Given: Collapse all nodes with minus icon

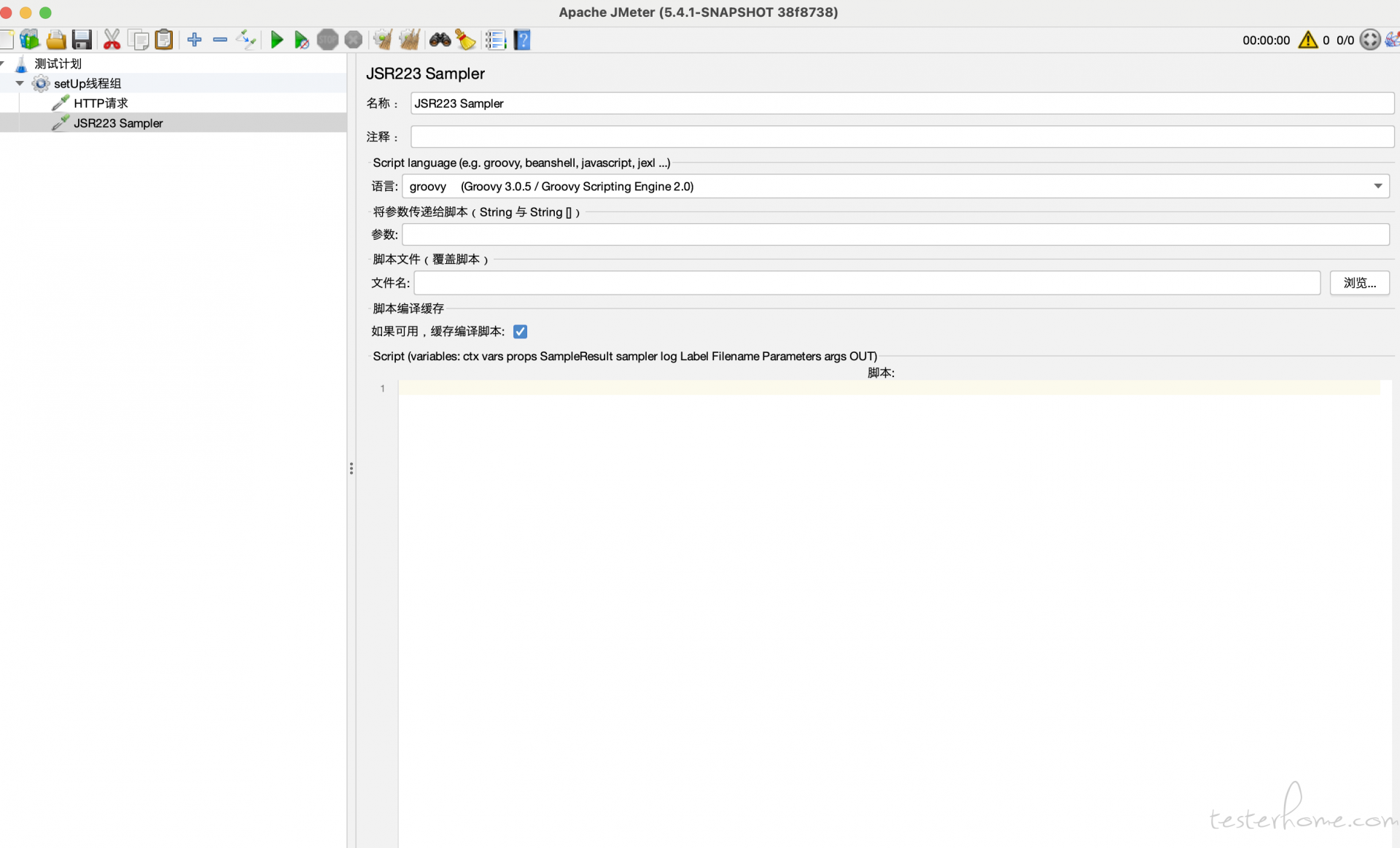Looking at the screenshot, I should pyautogui.click(x=220, y=39).
